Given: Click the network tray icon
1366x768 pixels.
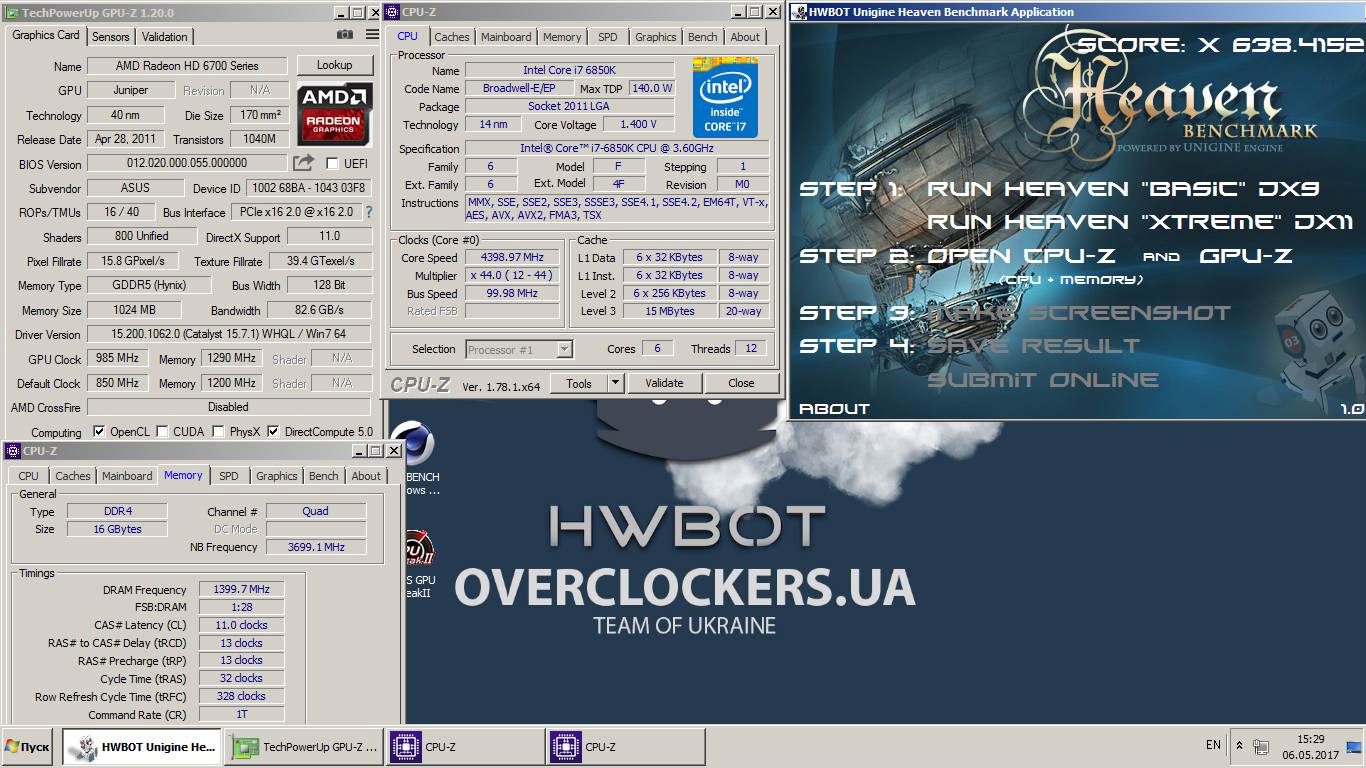Looking at the screenshot, I should 1261,746.
